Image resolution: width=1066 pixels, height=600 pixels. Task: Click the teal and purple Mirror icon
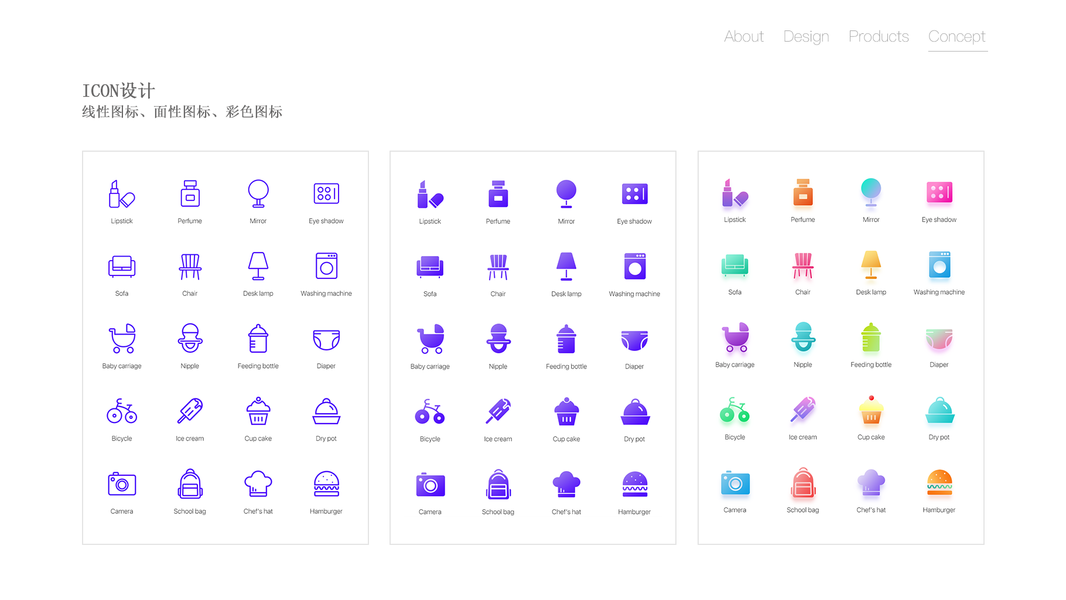pos(871,193)
